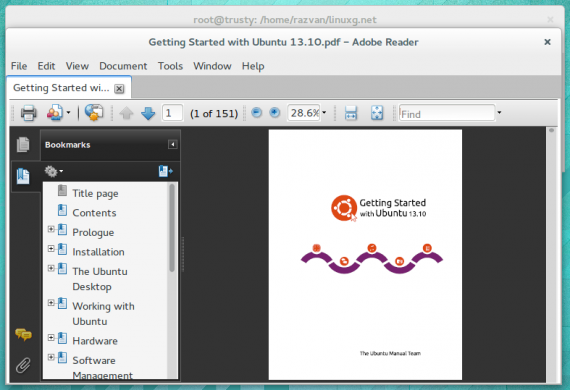Open the Comments panel icon
Screen dimensions: 570x390
click(24, 334)
